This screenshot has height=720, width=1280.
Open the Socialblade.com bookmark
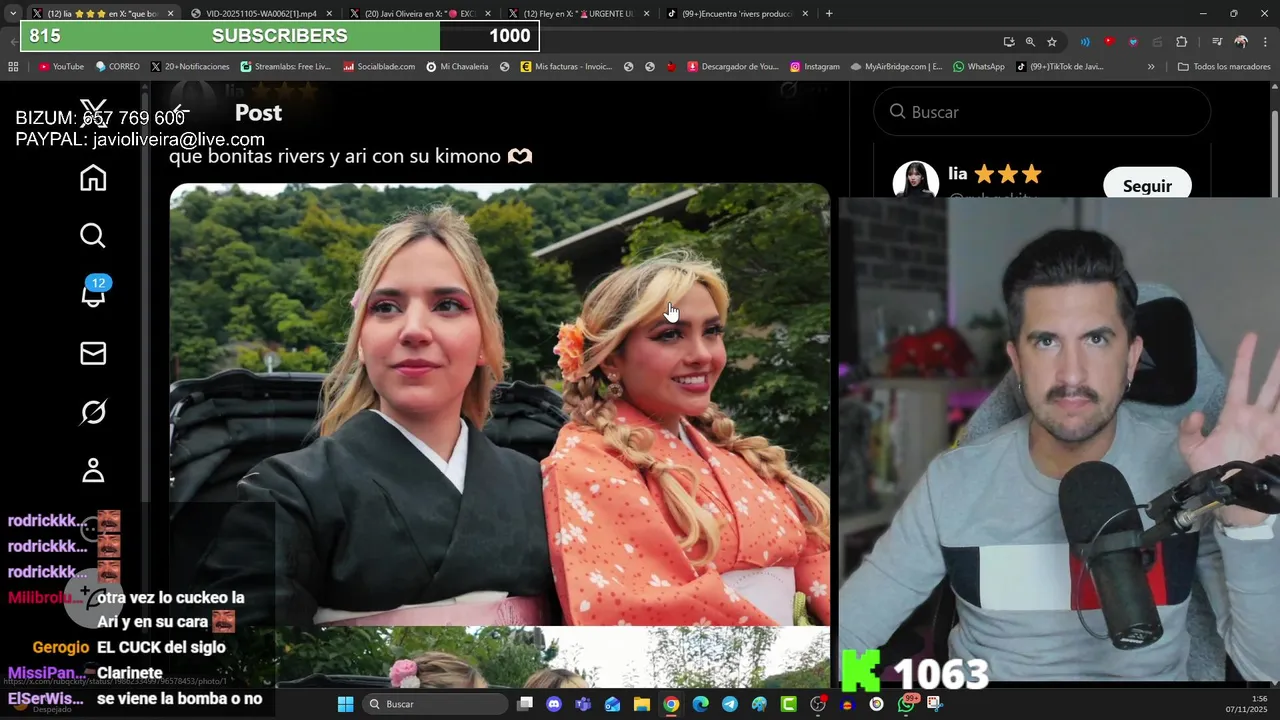tap(379, 67)
